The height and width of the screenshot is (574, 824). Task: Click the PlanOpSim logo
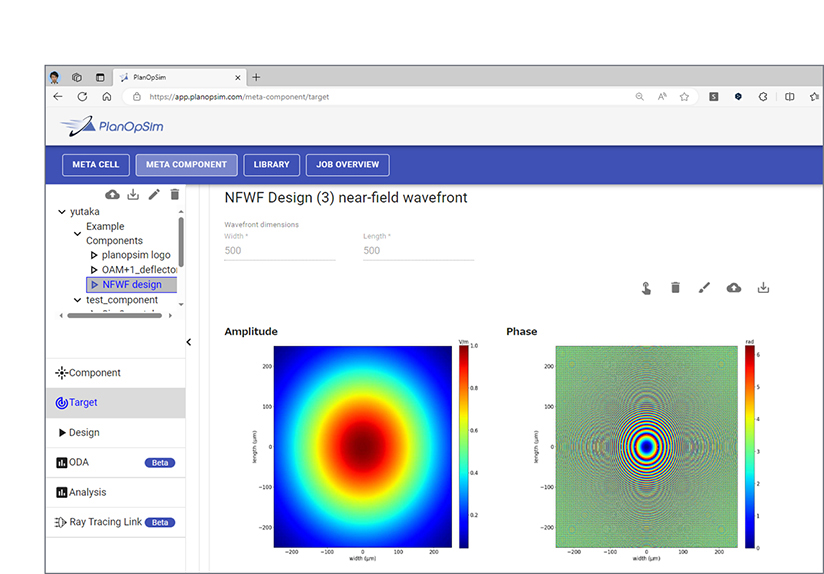(112, 126)
